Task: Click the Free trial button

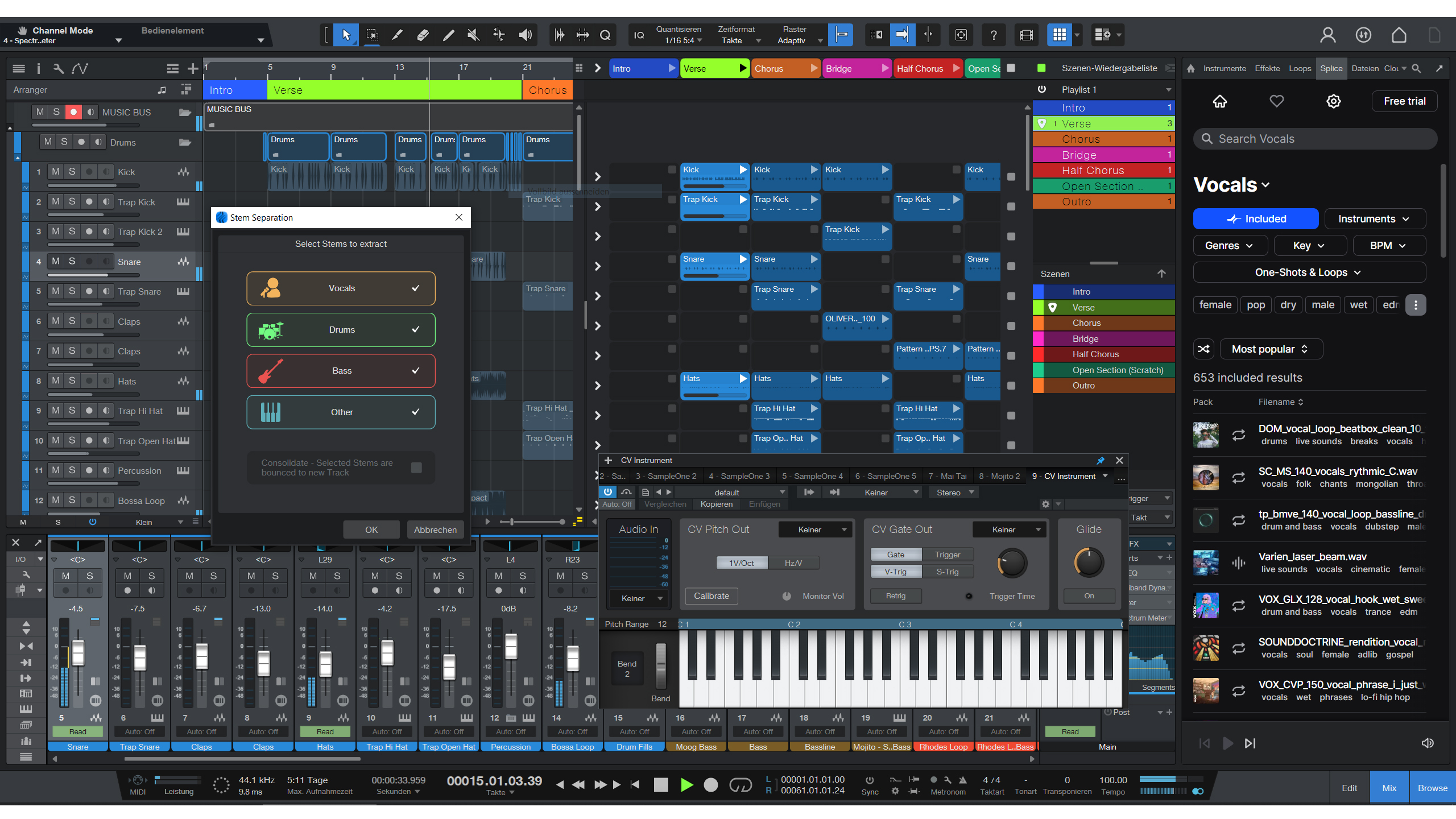Action: pyautogui.click(x=1404, y=101)
